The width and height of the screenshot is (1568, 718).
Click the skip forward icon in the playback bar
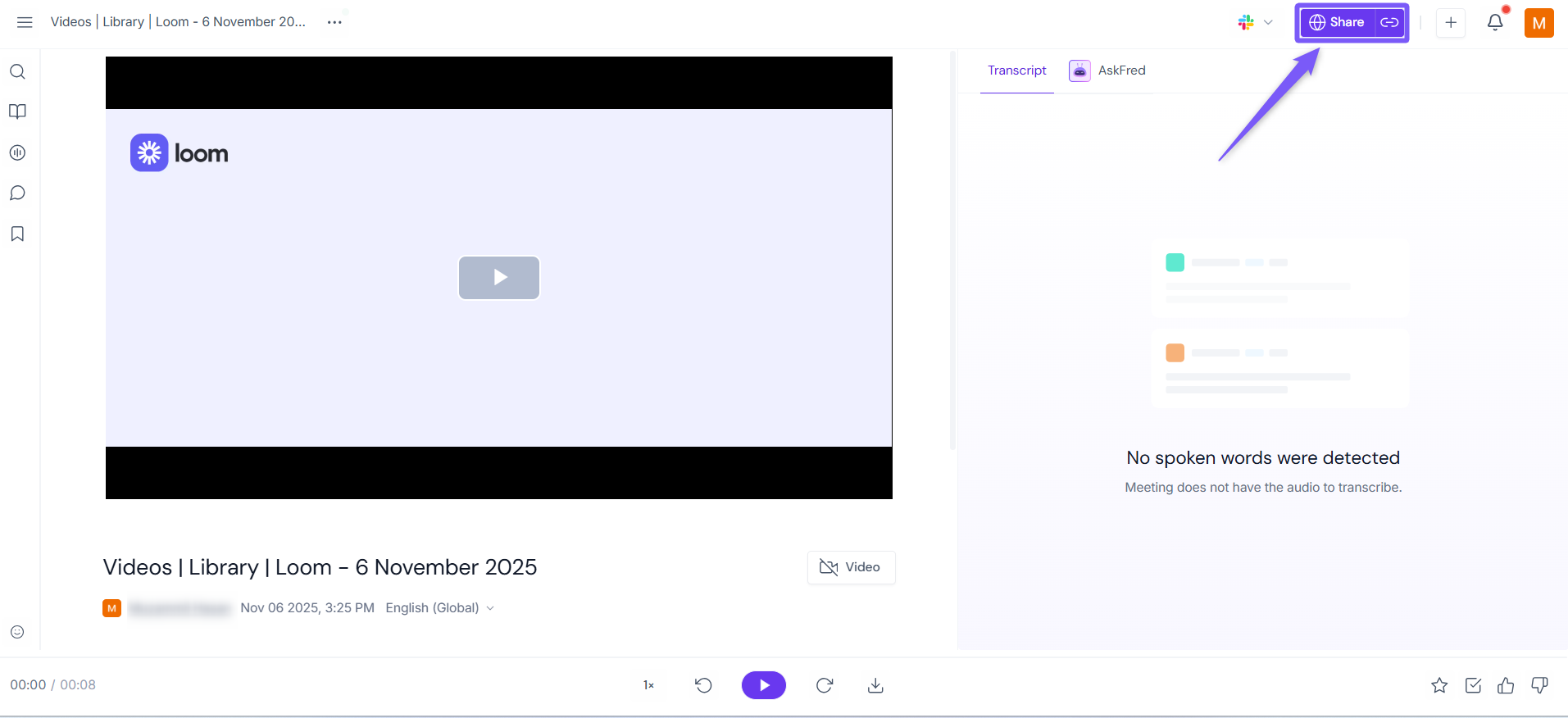click(825, 685)
